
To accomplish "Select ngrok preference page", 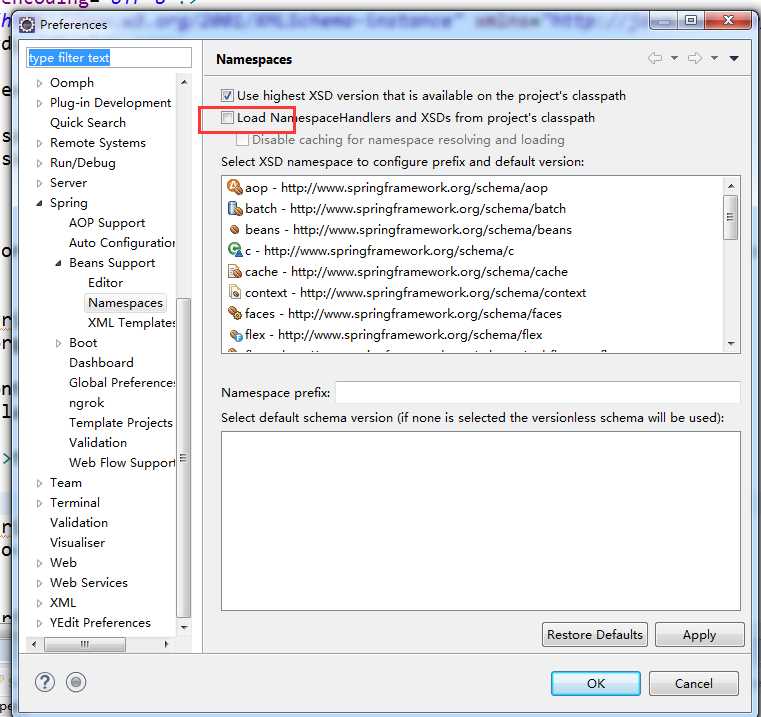I will (x=86, y=403).
